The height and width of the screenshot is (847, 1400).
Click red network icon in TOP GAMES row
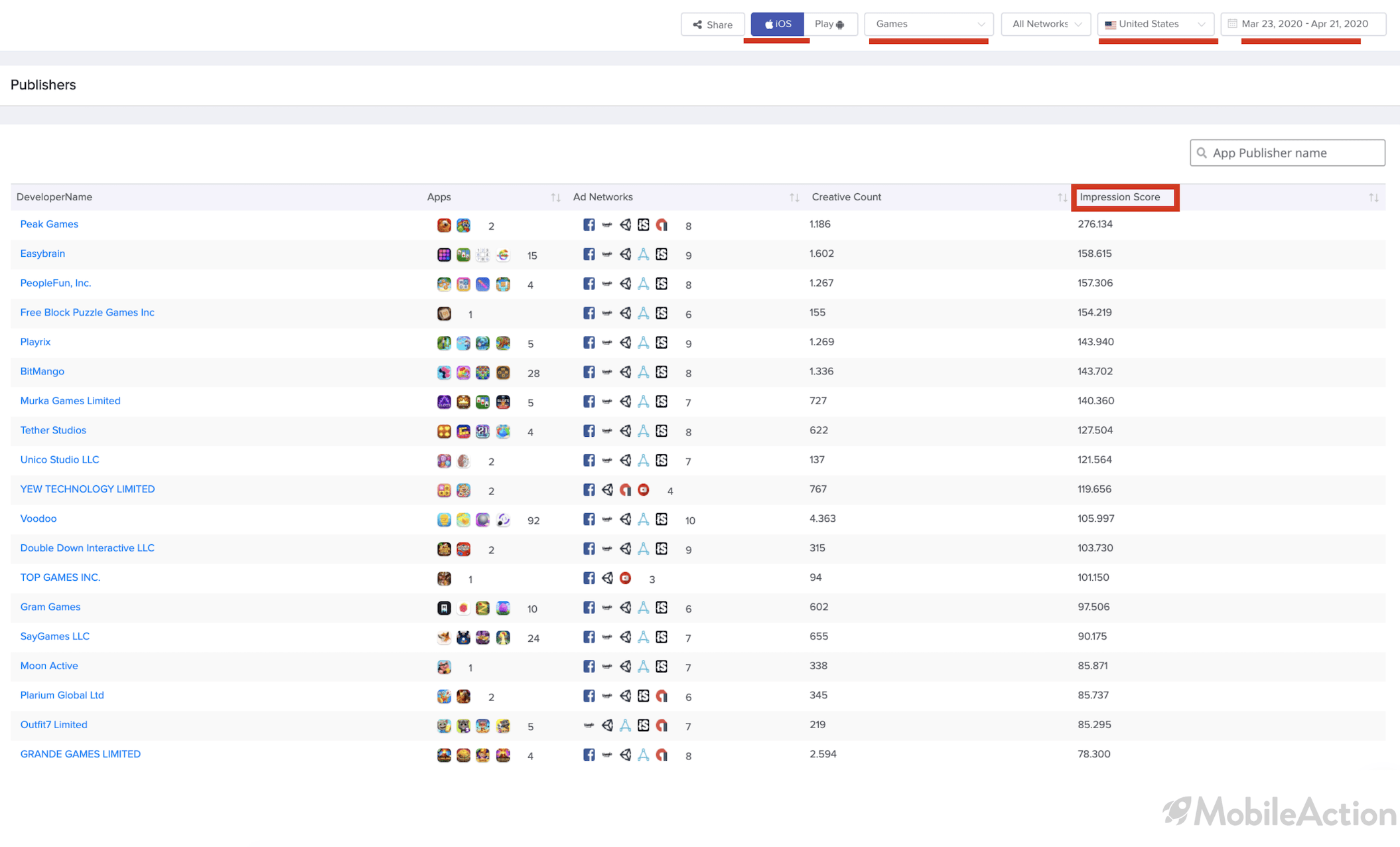625,578
